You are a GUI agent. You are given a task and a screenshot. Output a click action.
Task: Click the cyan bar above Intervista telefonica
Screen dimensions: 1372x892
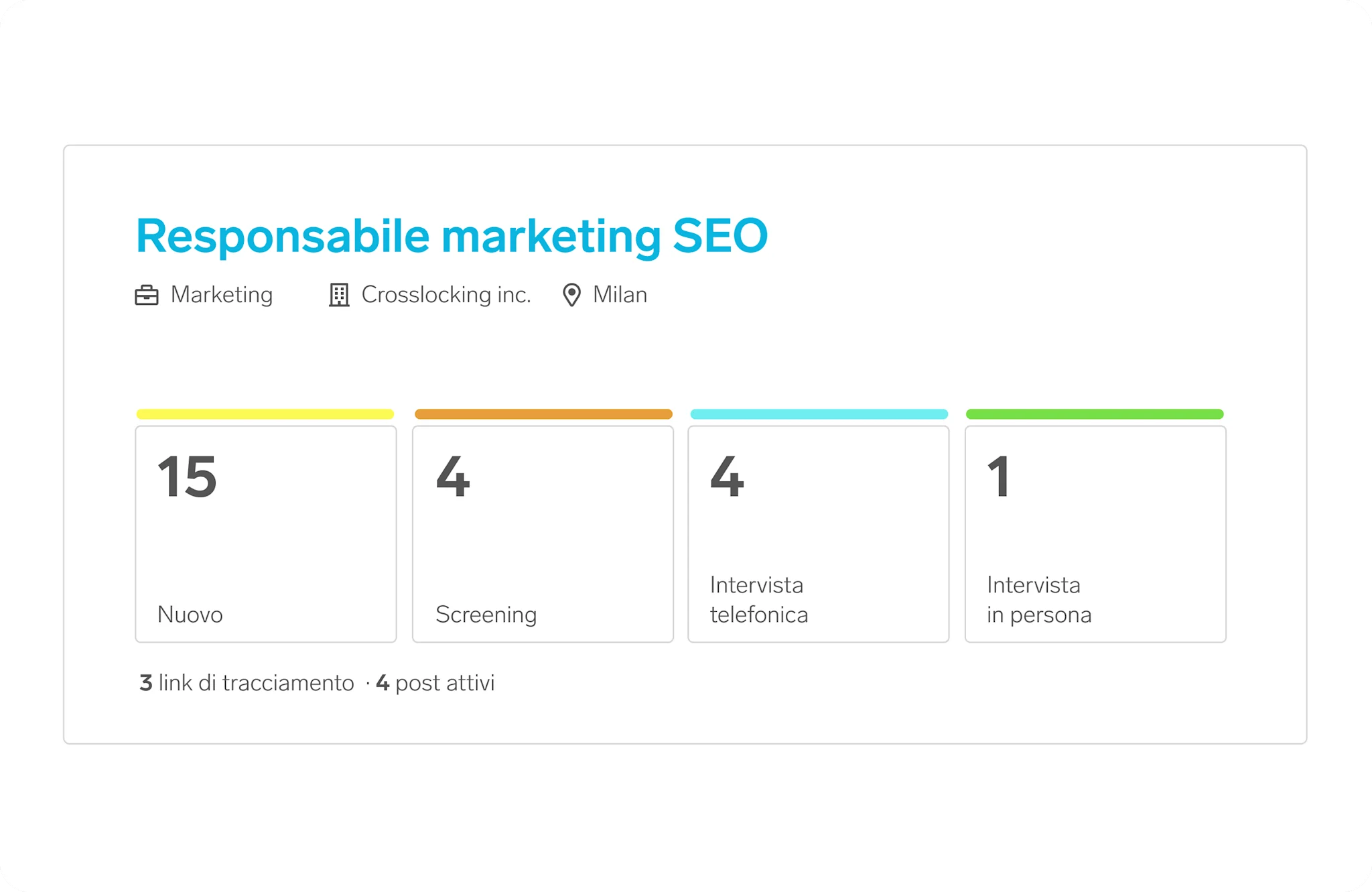pos(819,414)
